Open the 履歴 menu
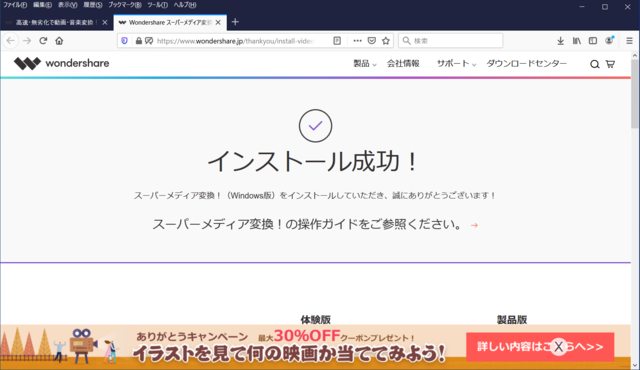Image resolution: width=640 pixels, height=370 pixels. pyautogui.click(x=93, y=5)
